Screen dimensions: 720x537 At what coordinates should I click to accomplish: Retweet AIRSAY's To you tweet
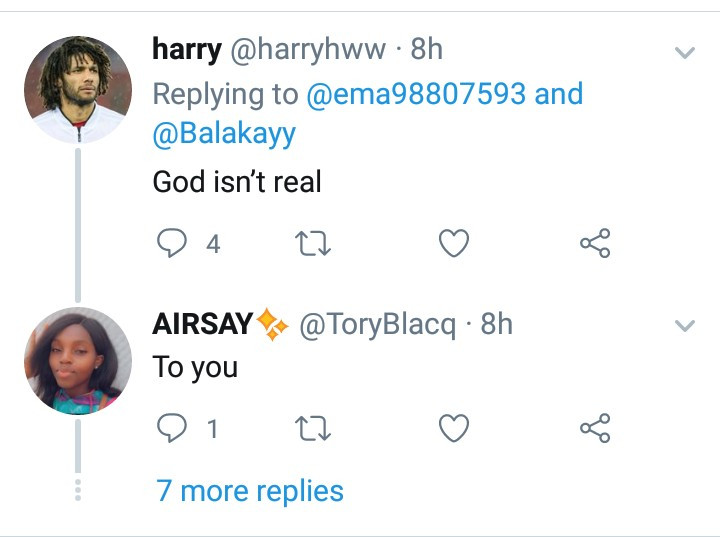click(x=313, y=428)
